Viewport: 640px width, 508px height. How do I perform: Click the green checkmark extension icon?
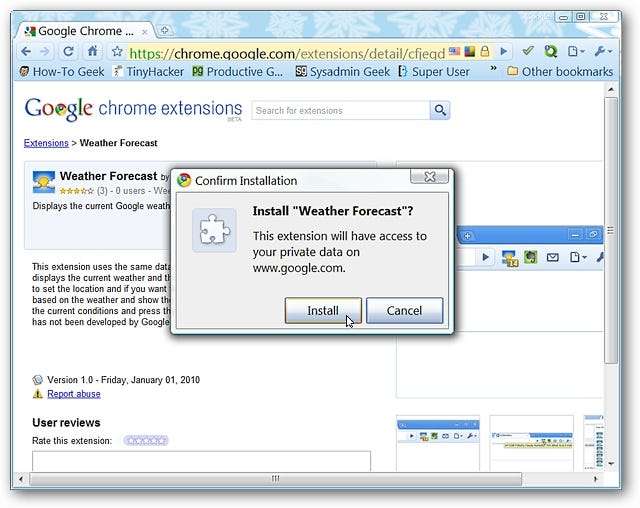[x=528, y=51]
